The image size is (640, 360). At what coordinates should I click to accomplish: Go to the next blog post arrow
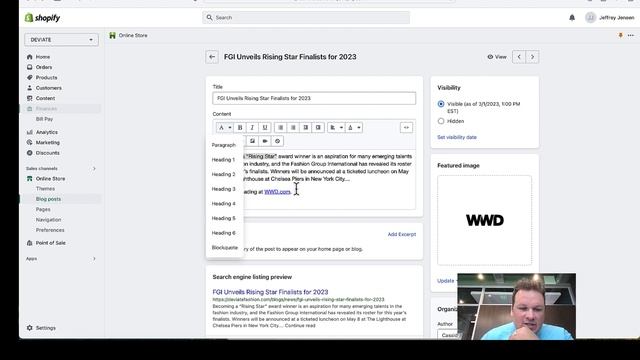point(532,57)
